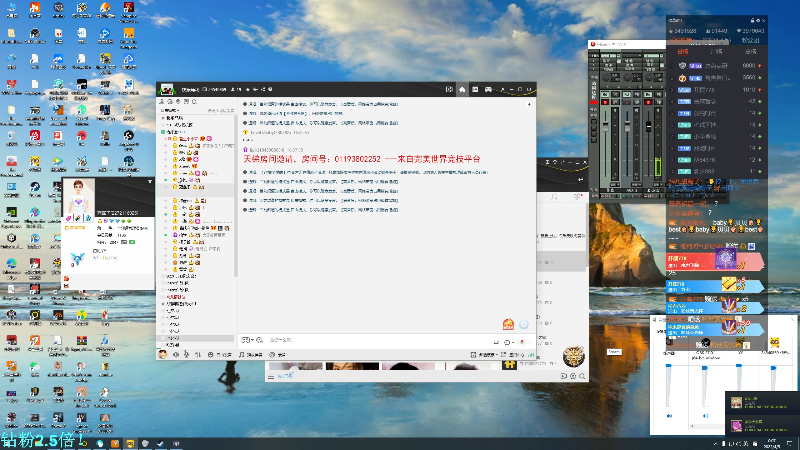This screenshot has width=800, height=450.
Task: Toggle third mixer channel's red record button
Action: (x=648, y=102)
